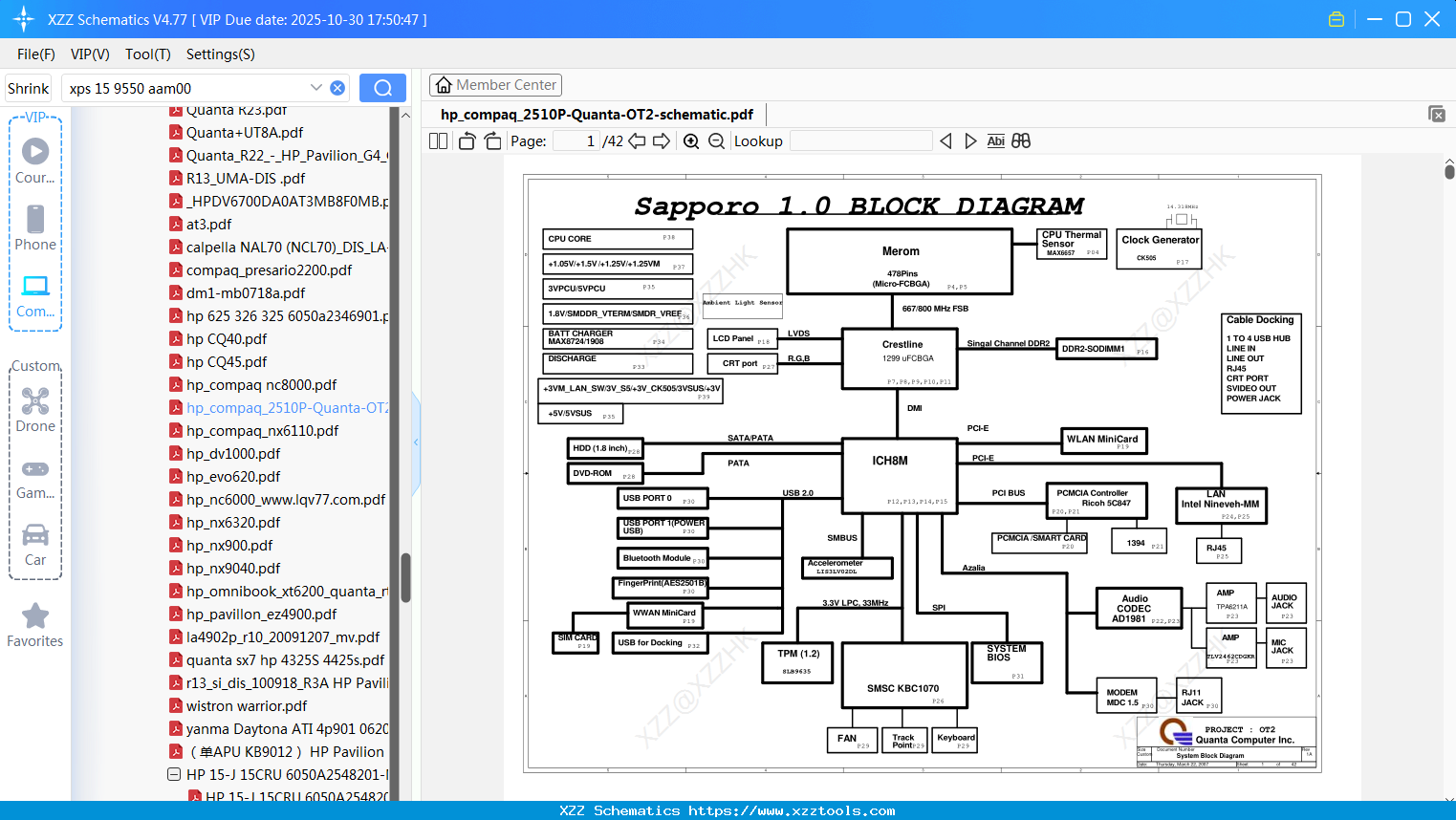Click the page number input field

coord(576,141)
